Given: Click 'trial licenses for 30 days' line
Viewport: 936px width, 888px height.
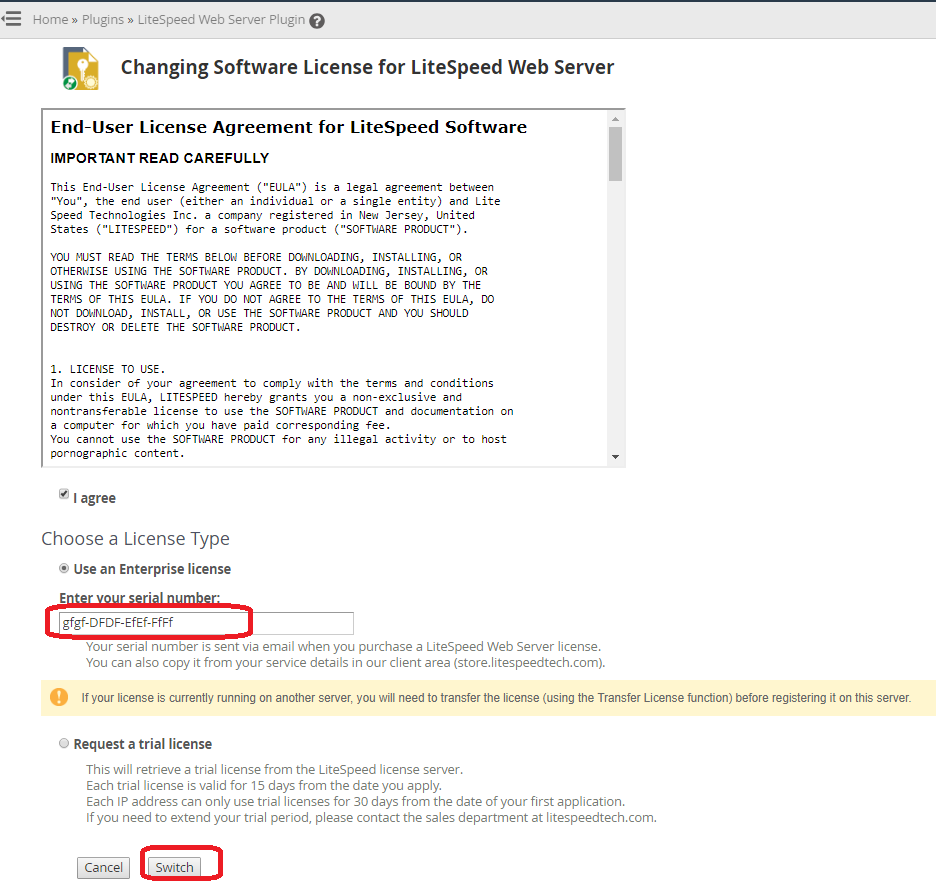Looking at the screenshot, I should pos(355,801).
